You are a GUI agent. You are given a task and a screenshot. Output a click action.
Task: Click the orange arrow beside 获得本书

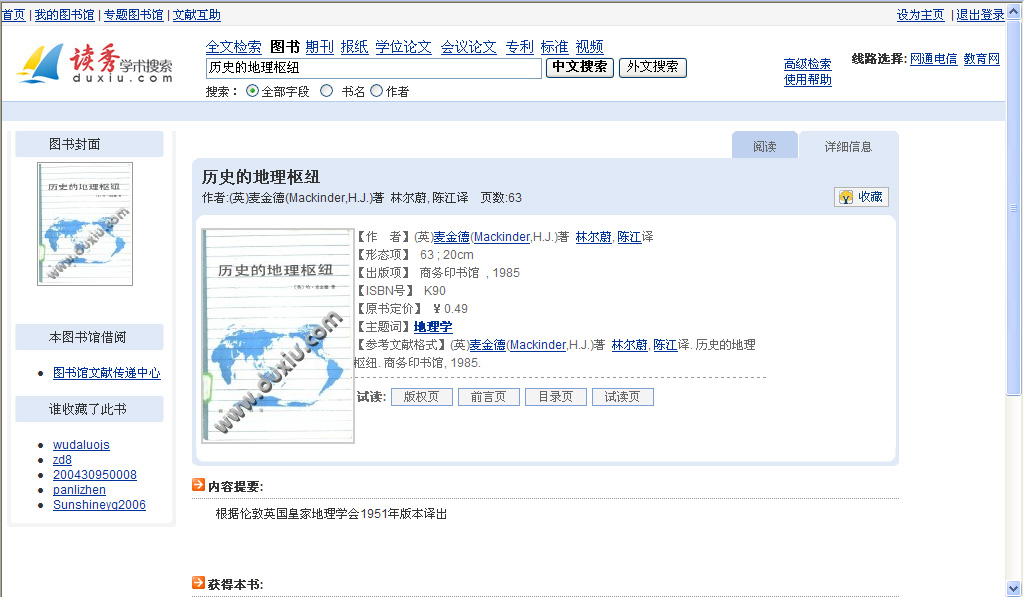coord(198,582)
